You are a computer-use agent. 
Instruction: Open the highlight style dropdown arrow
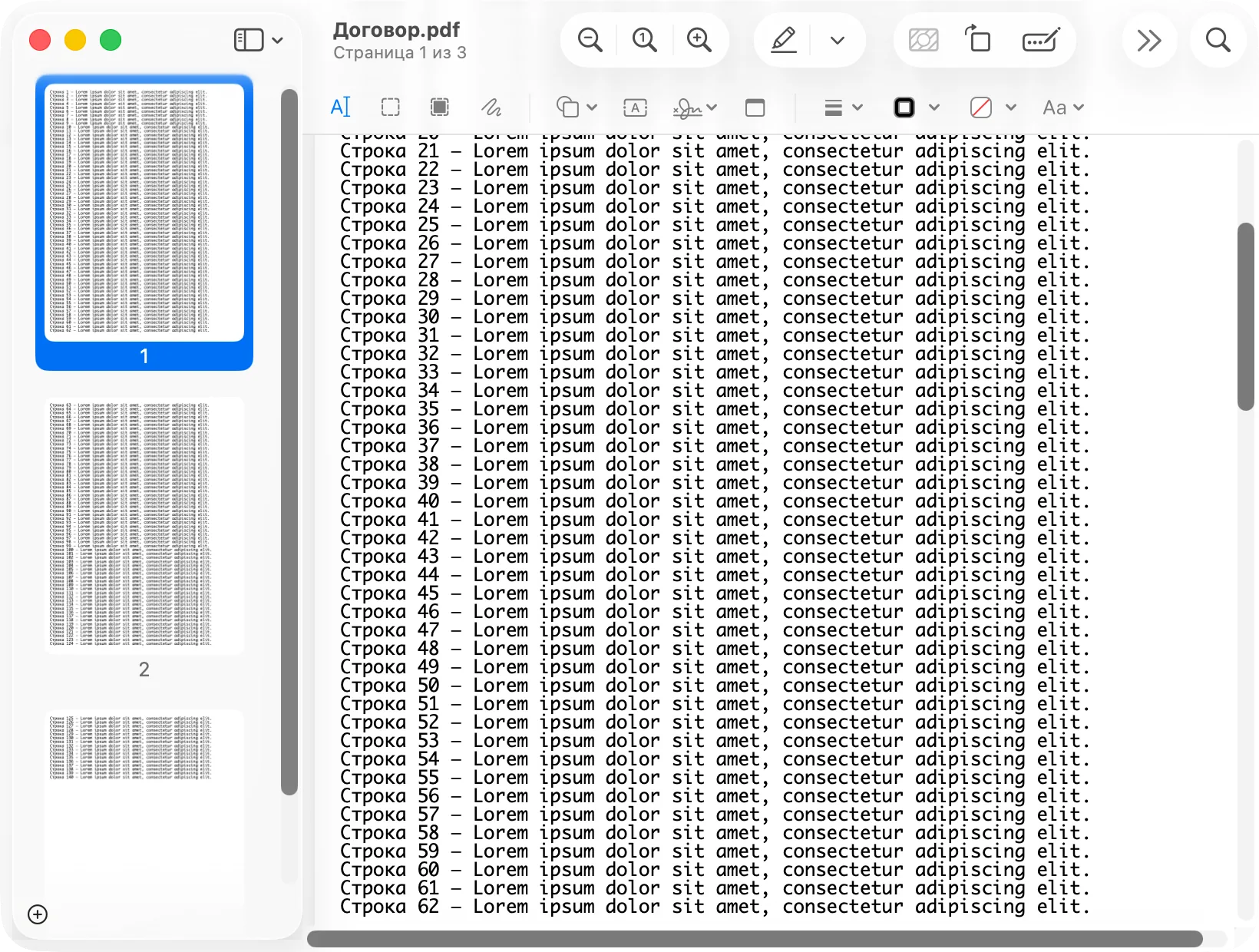pos(838,40)
